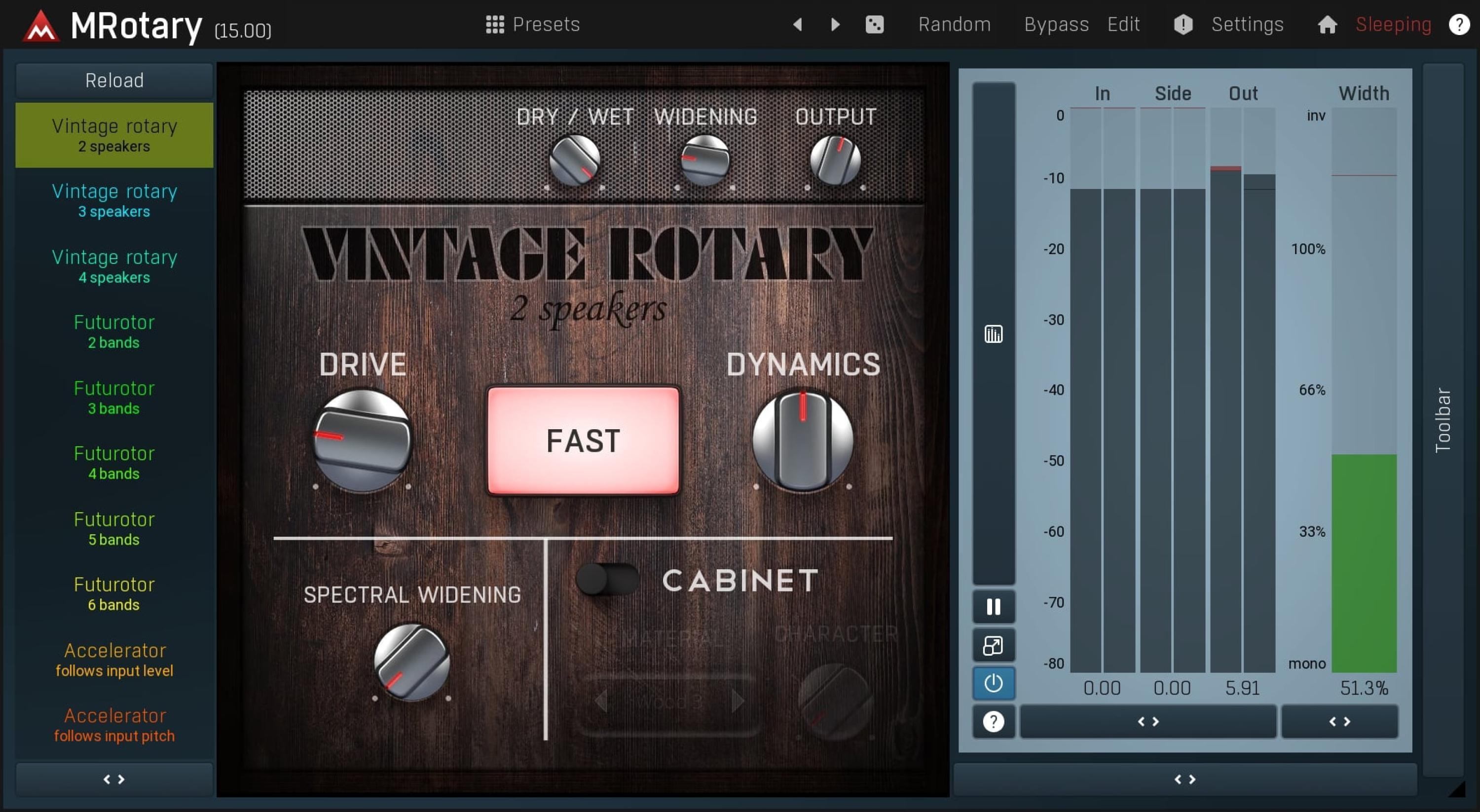This screenshot has width=1480, height=812.
Task: Open plugin help with top-right question mark
Action: pos(1459,24)
